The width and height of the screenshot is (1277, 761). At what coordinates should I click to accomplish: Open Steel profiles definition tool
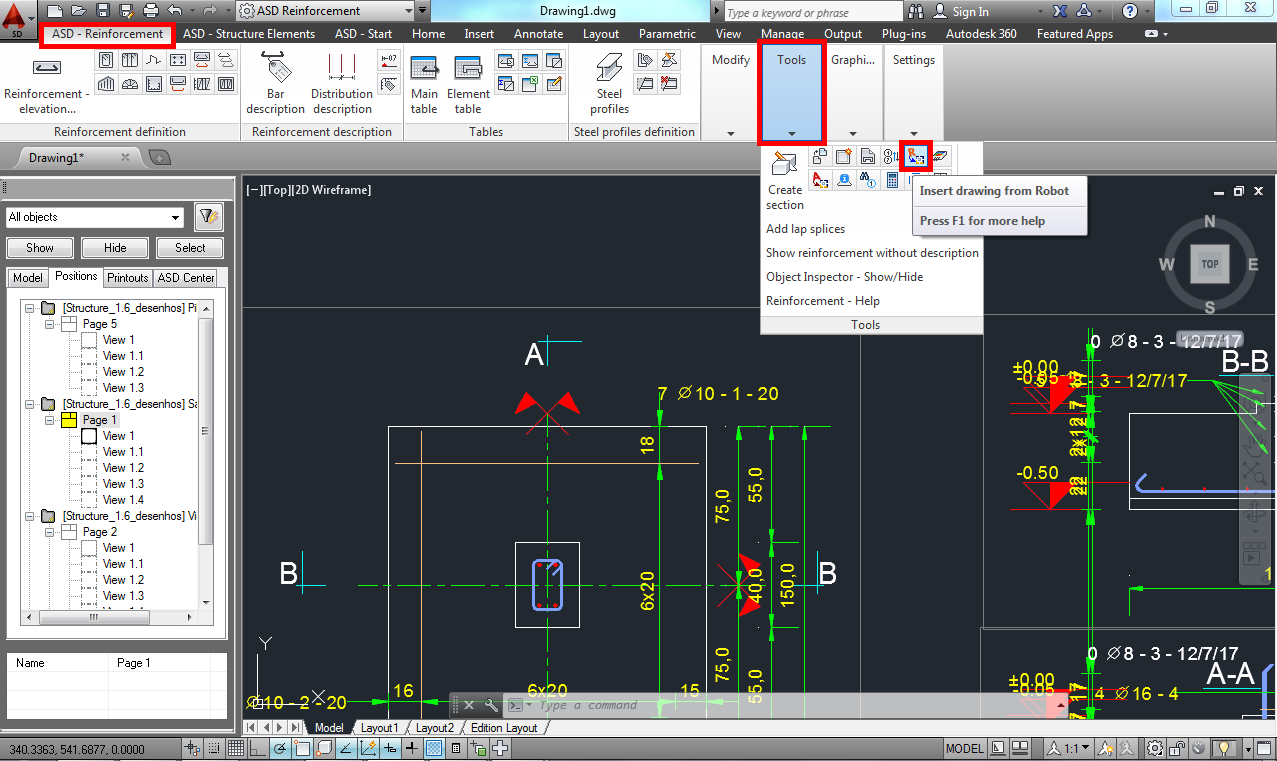(609, 84)
